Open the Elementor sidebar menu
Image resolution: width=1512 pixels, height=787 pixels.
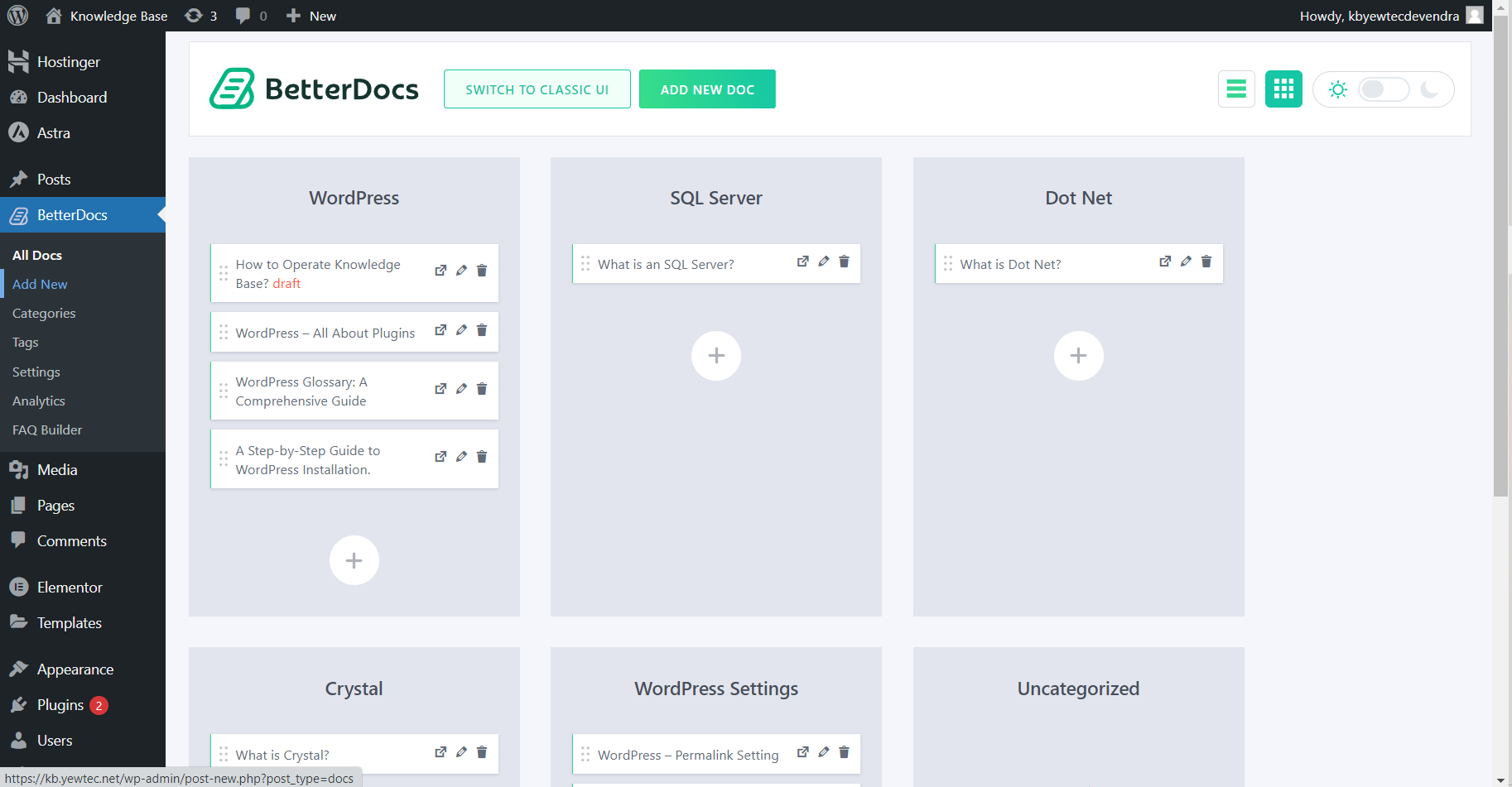[x=83, y=588]
